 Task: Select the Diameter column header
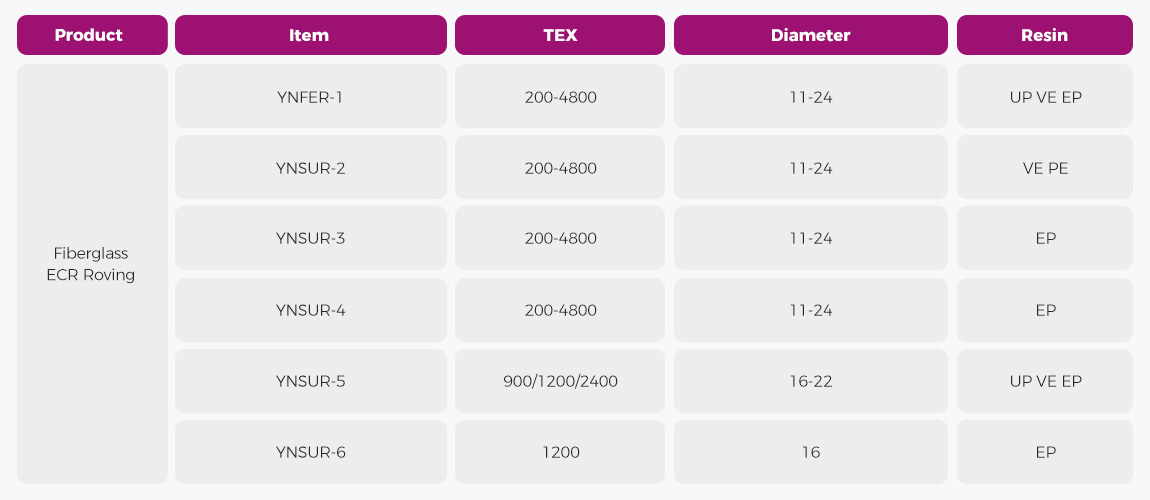pos(810,35)
